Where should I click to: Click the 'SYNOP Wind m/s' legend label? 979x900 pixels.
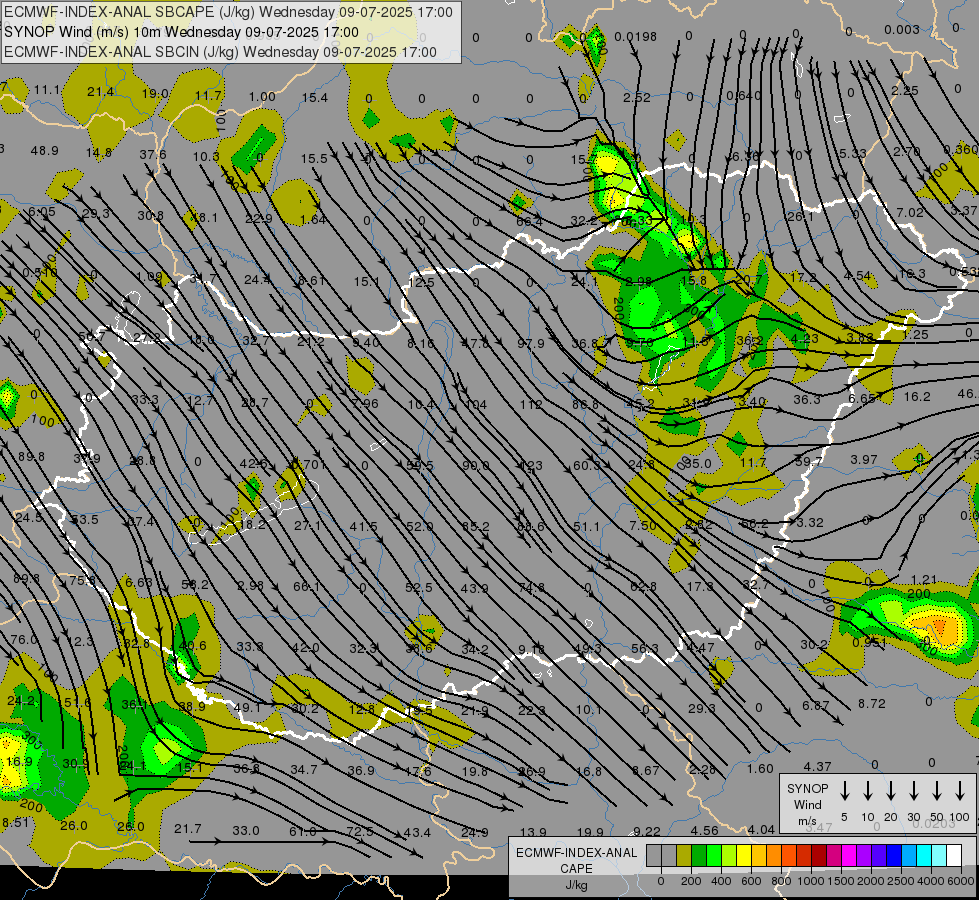(807, 804)
